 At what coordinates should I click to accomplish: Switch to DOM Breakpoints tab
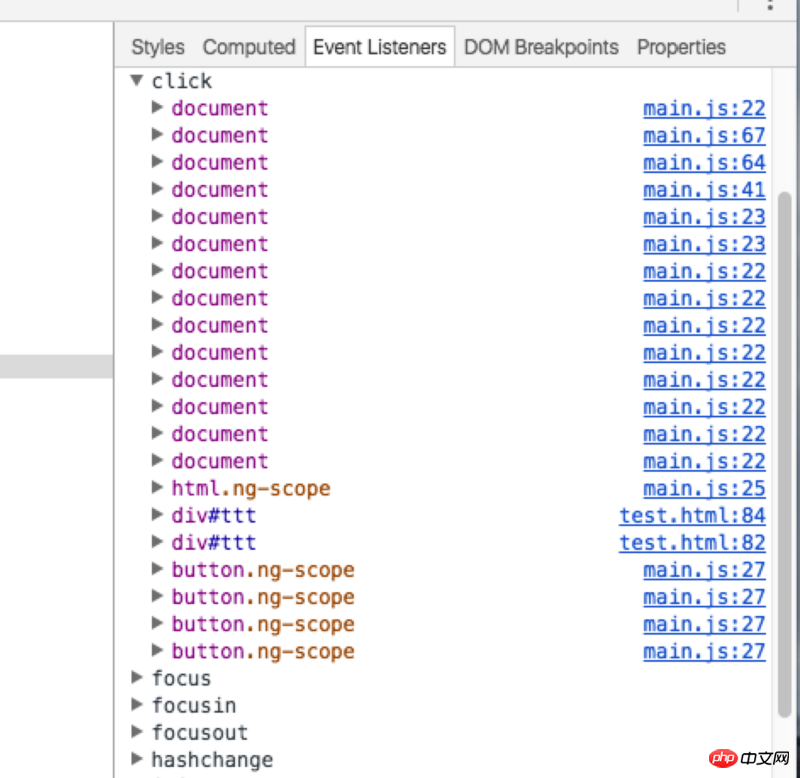point(541,47)
